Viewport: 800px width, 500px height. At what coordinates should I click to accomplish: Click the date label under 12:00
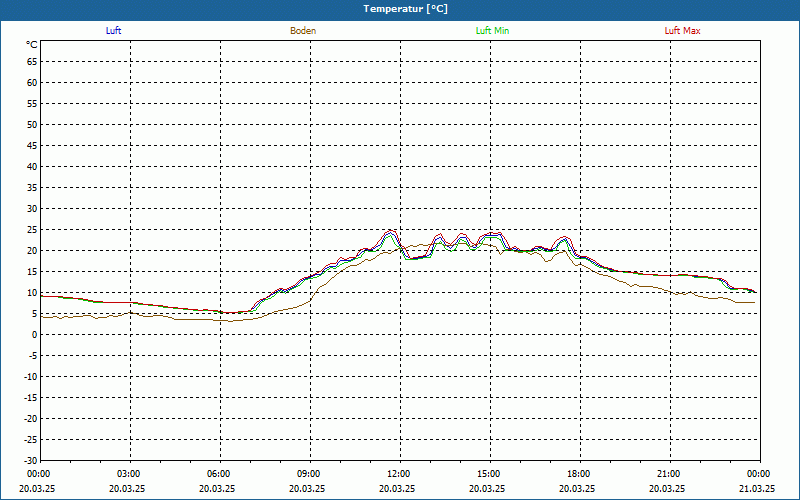click(397, 488)
